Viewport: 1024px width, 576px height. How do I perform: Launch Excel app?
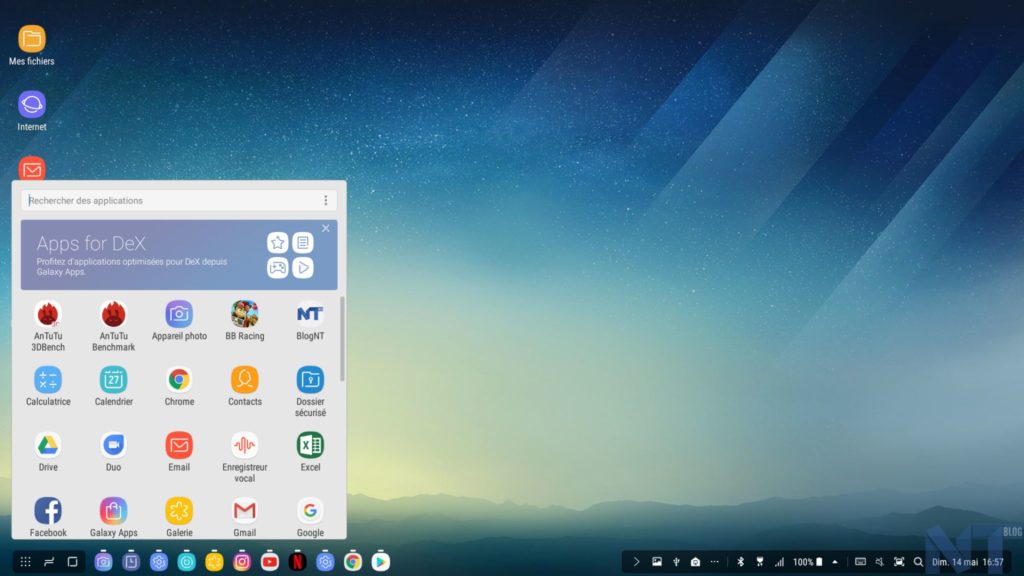pyautogui.click(x=310, y=452)
